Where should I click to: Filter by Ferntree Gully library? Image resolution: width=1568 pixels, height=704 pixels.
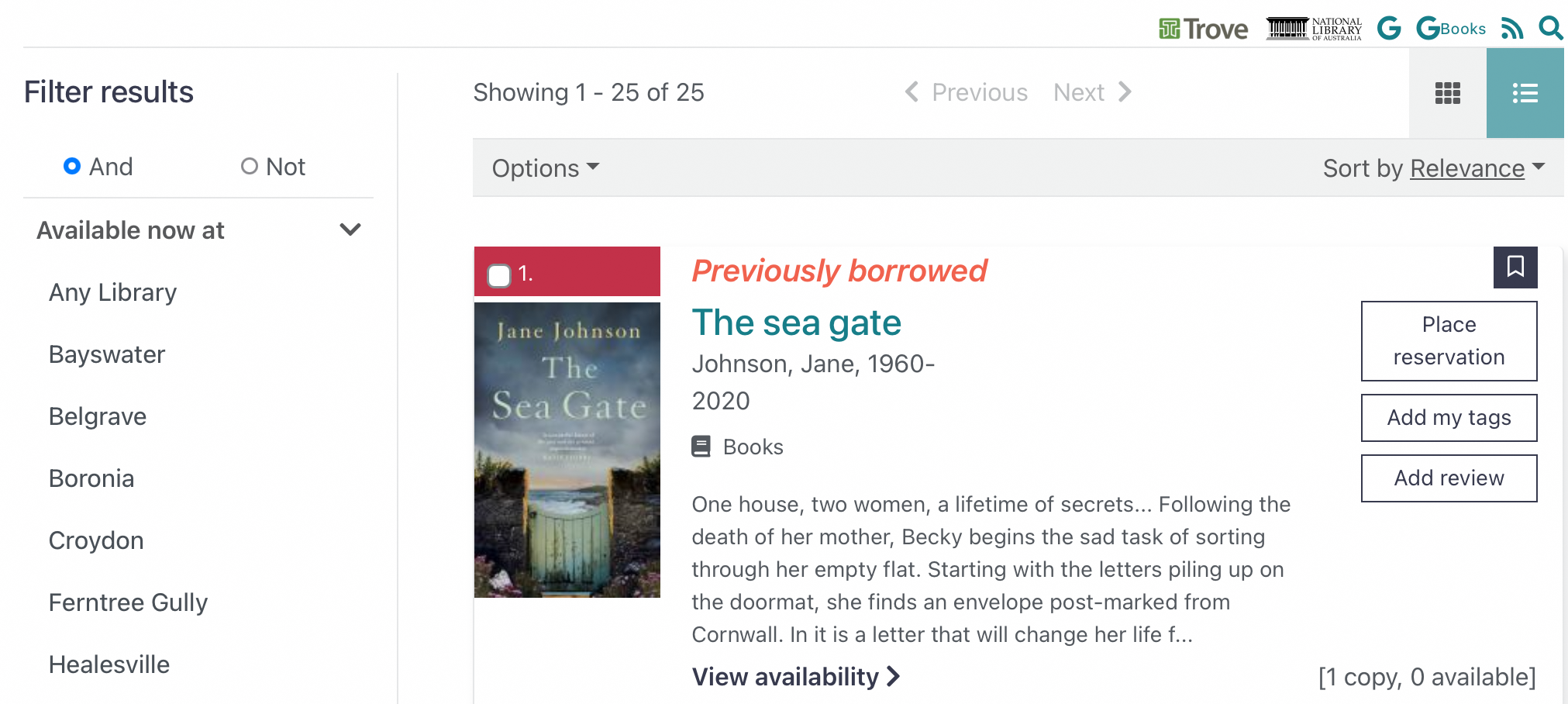click(128, 602)
